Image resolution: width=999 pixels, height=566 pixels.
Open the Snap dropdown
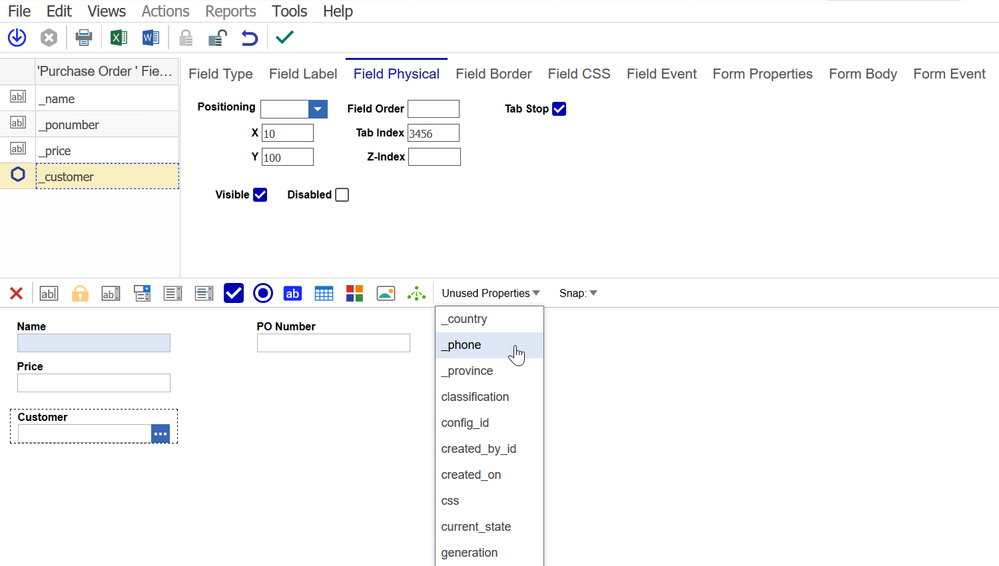pyautogui.click(x=578, y=293)
